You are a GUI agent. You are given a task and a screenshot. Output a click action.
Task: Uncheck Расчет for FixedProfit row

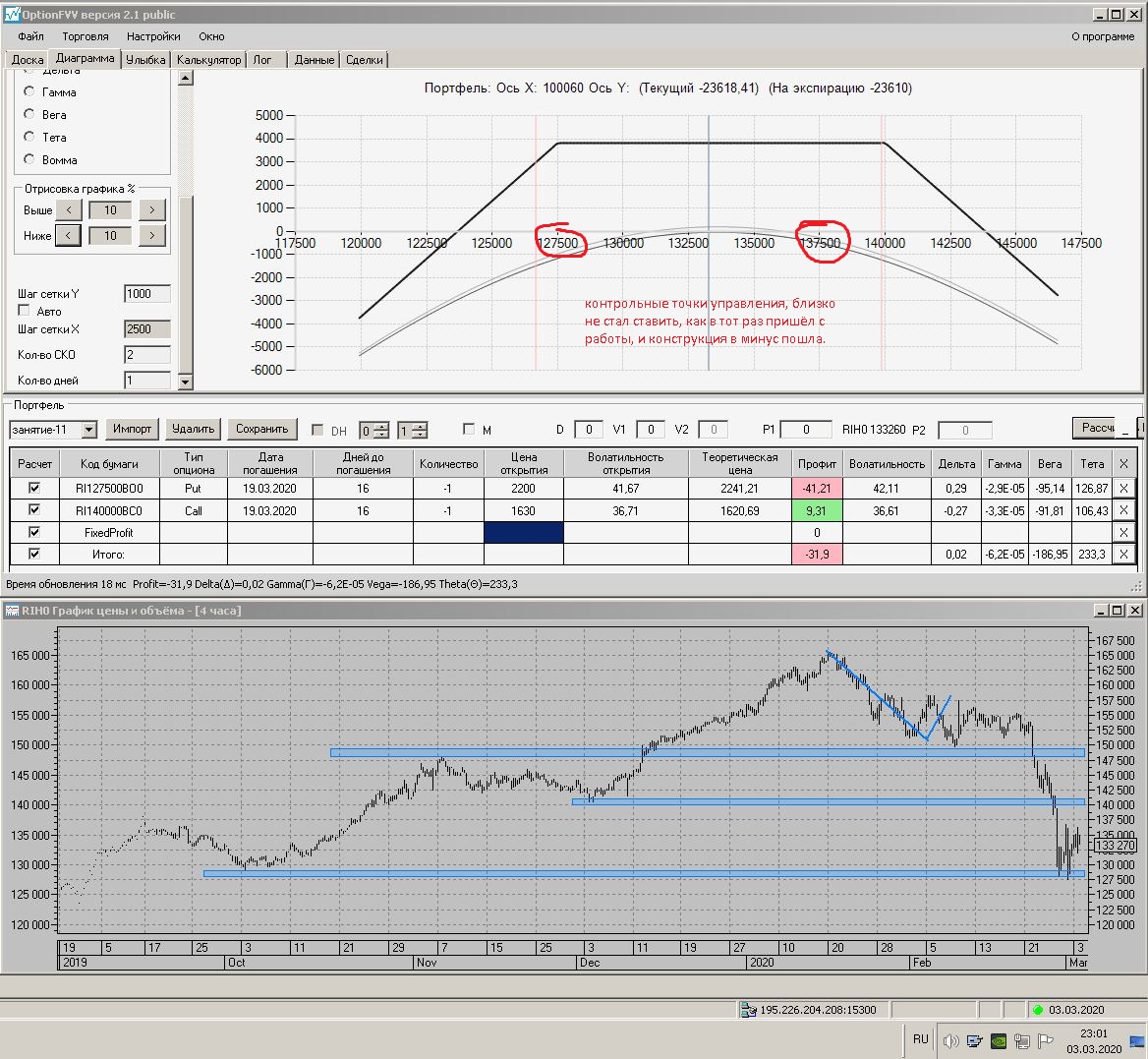tap(34, 532)
